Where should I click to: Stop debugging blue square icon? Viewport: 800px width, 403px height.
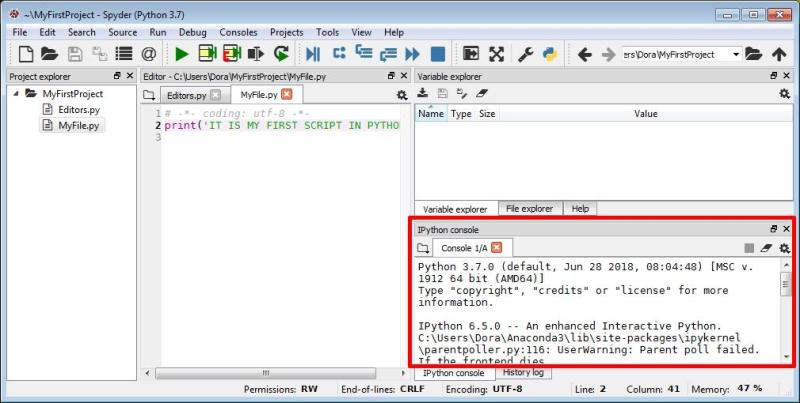click(438, 54)
